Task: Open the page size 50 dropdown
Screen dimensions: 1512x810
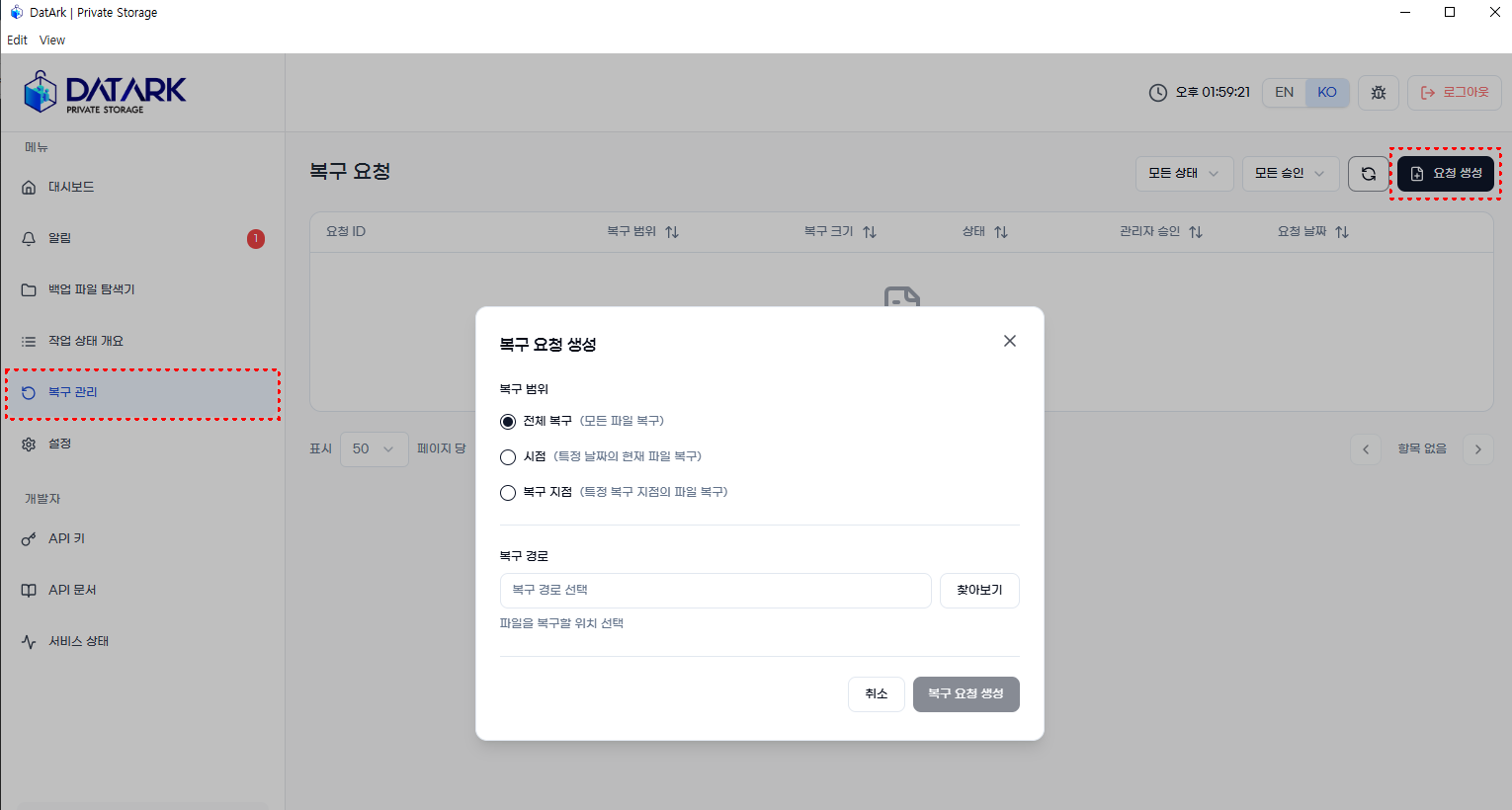Action: pos(375,449)
